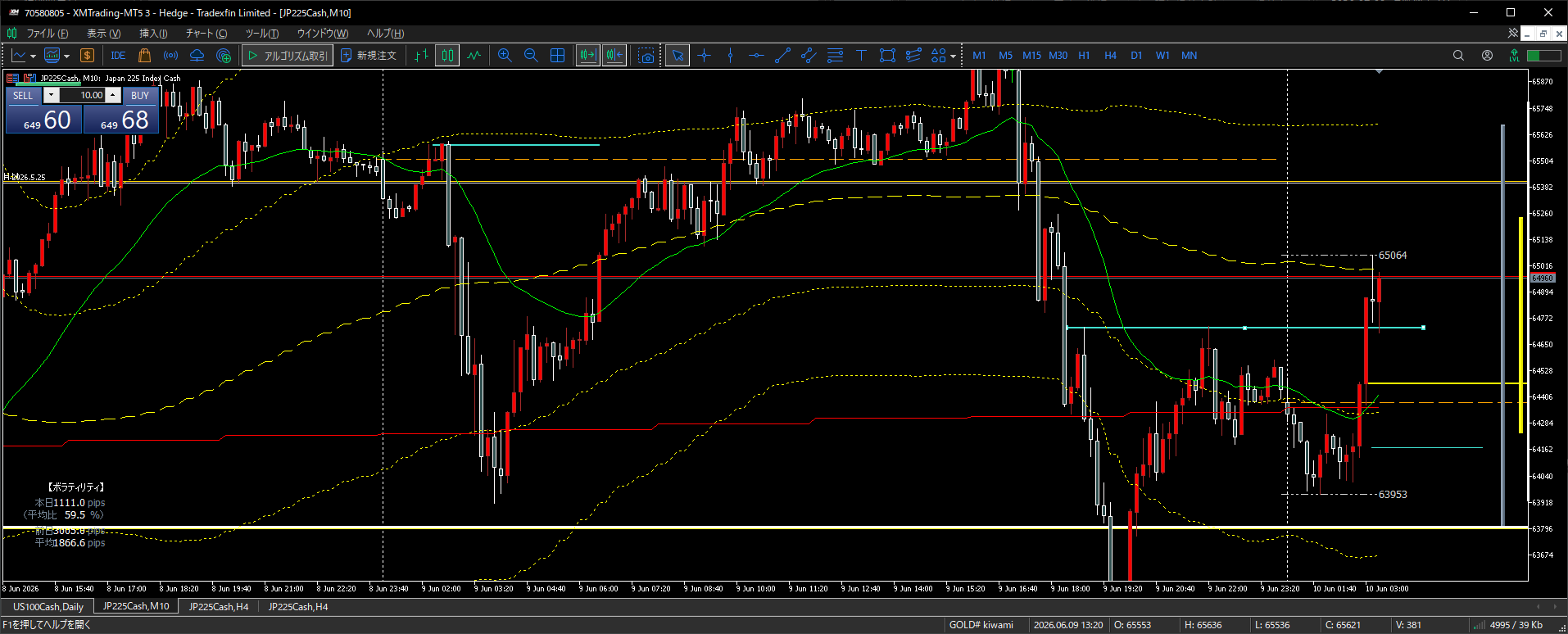Switch to M15 timeframe
Image resolution: width=1568 pixels, height=634 pixels.
tap(1031, 56)
